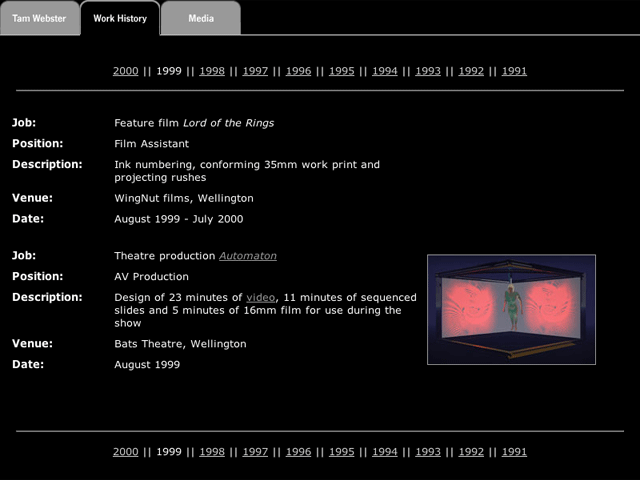Follow the 'video' link in the description
Viewport: 640px width, 480px height.
click(x=260, y=297)
